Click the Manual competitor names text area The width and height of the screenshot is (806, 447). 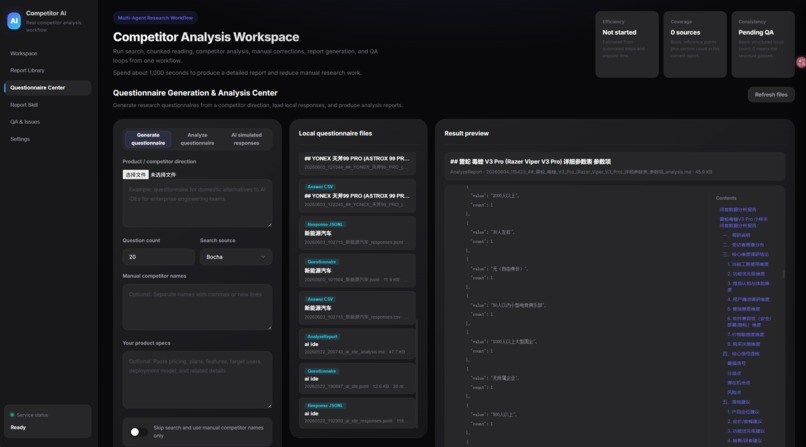pos(197,307)
